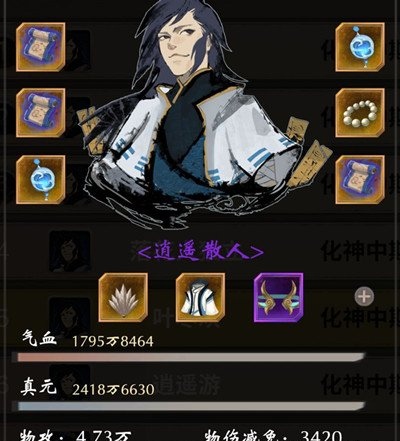Tap the 真元 value 2418万6630
400x441 pixels.
click(x=113, y=390)
